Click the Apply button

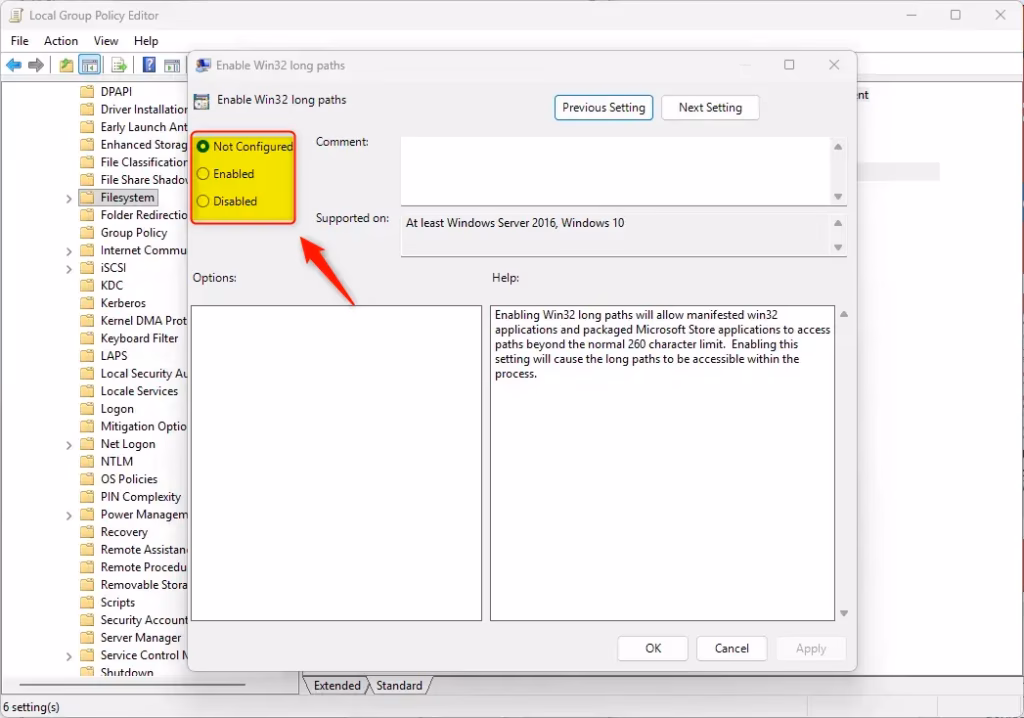810,648
